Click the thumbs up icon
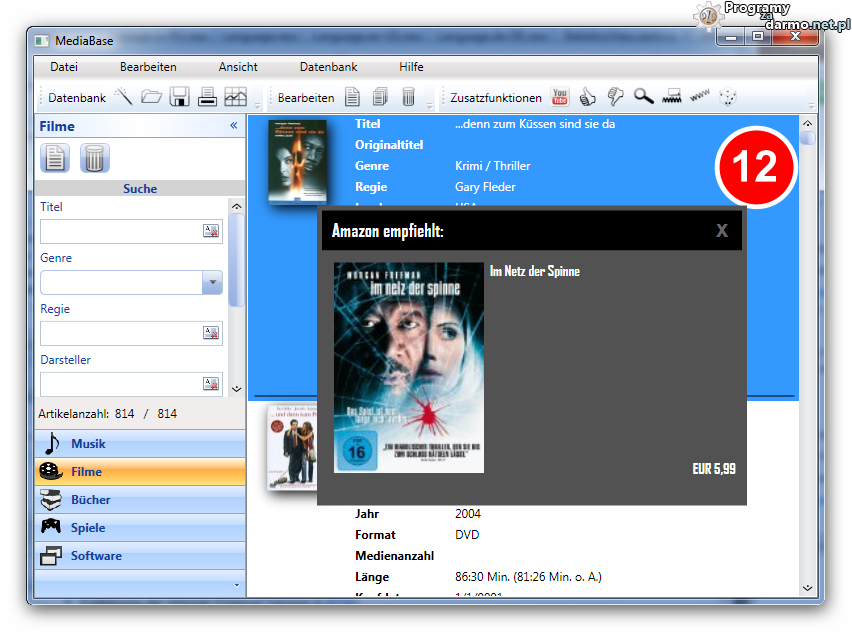The height and width of the screenshot is (632, 852). pos(588,97)
